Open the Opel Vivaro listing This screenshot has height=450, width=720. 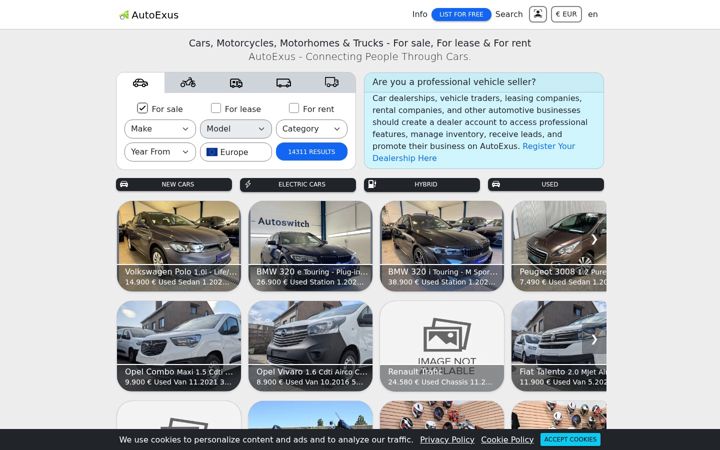click(310, 346)
